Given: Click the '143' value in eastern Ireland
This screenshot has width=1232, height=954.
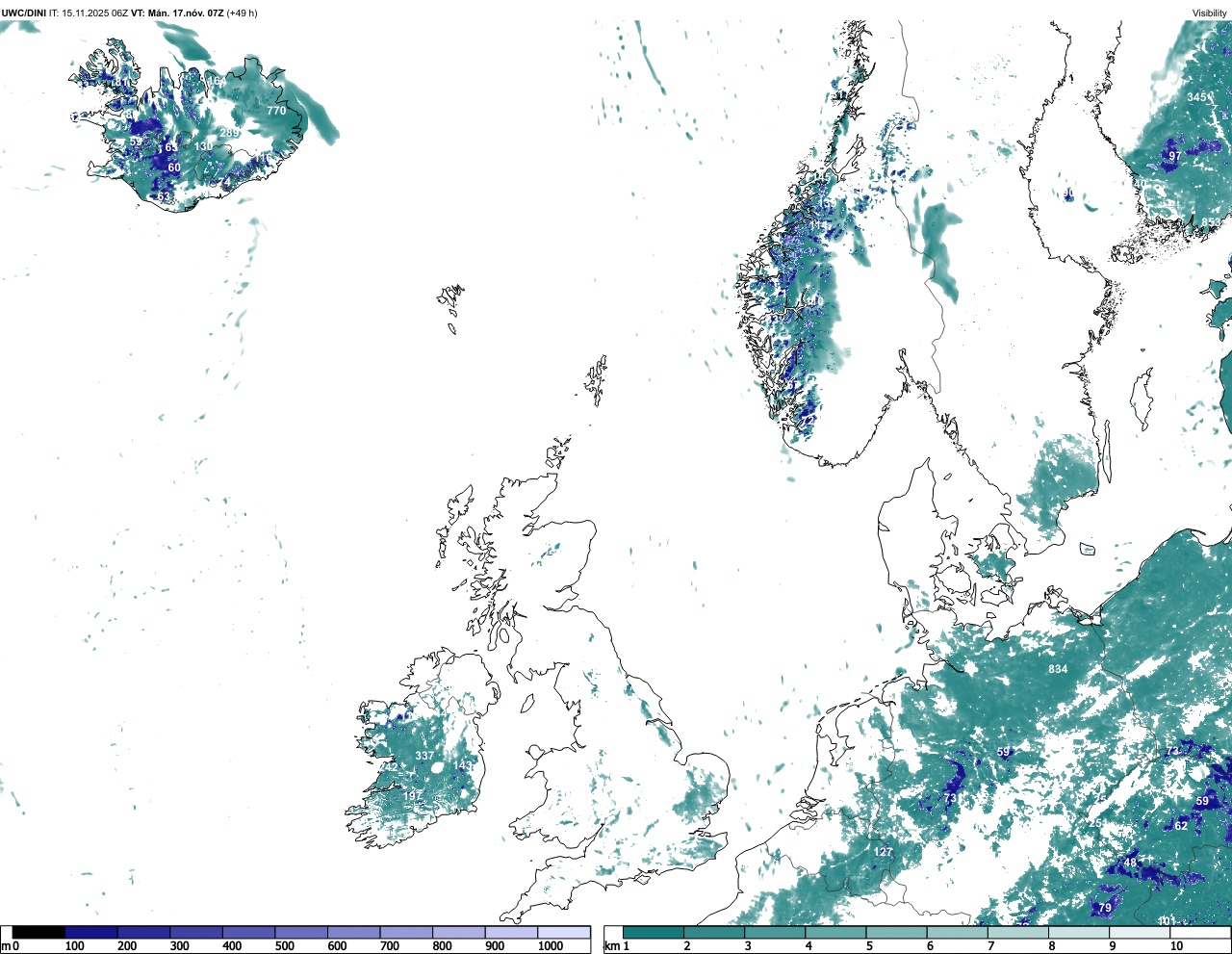Looking at the screenshot, I should [464, 765].
